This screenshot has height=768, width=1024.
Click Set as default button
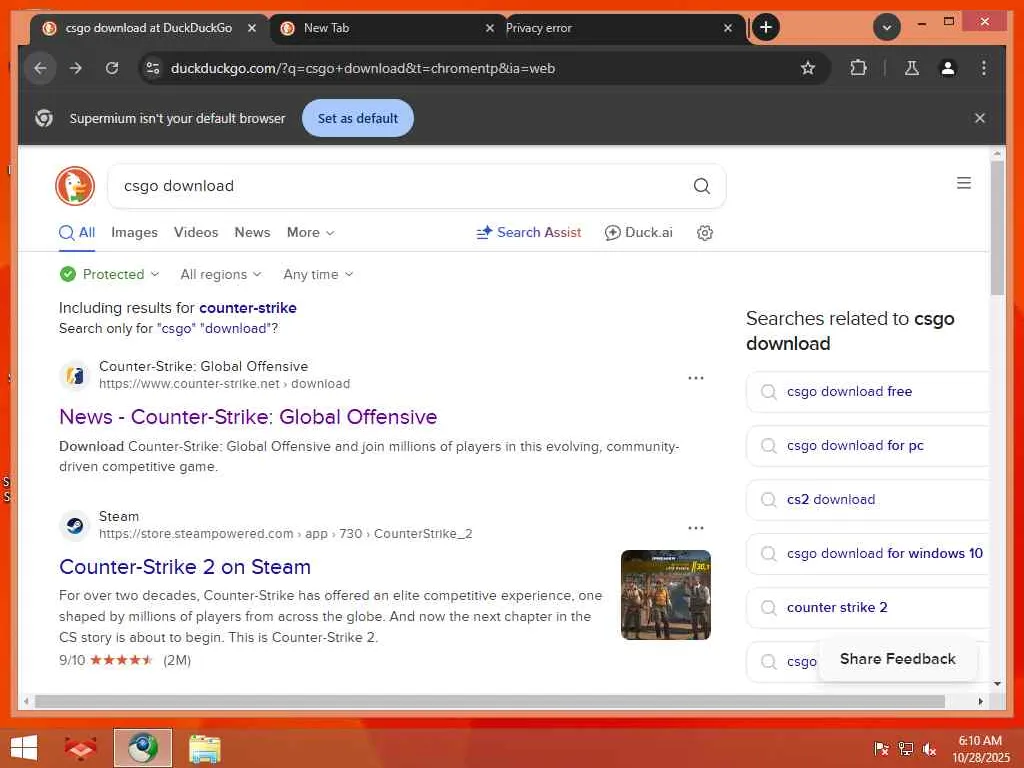[357, 118]
